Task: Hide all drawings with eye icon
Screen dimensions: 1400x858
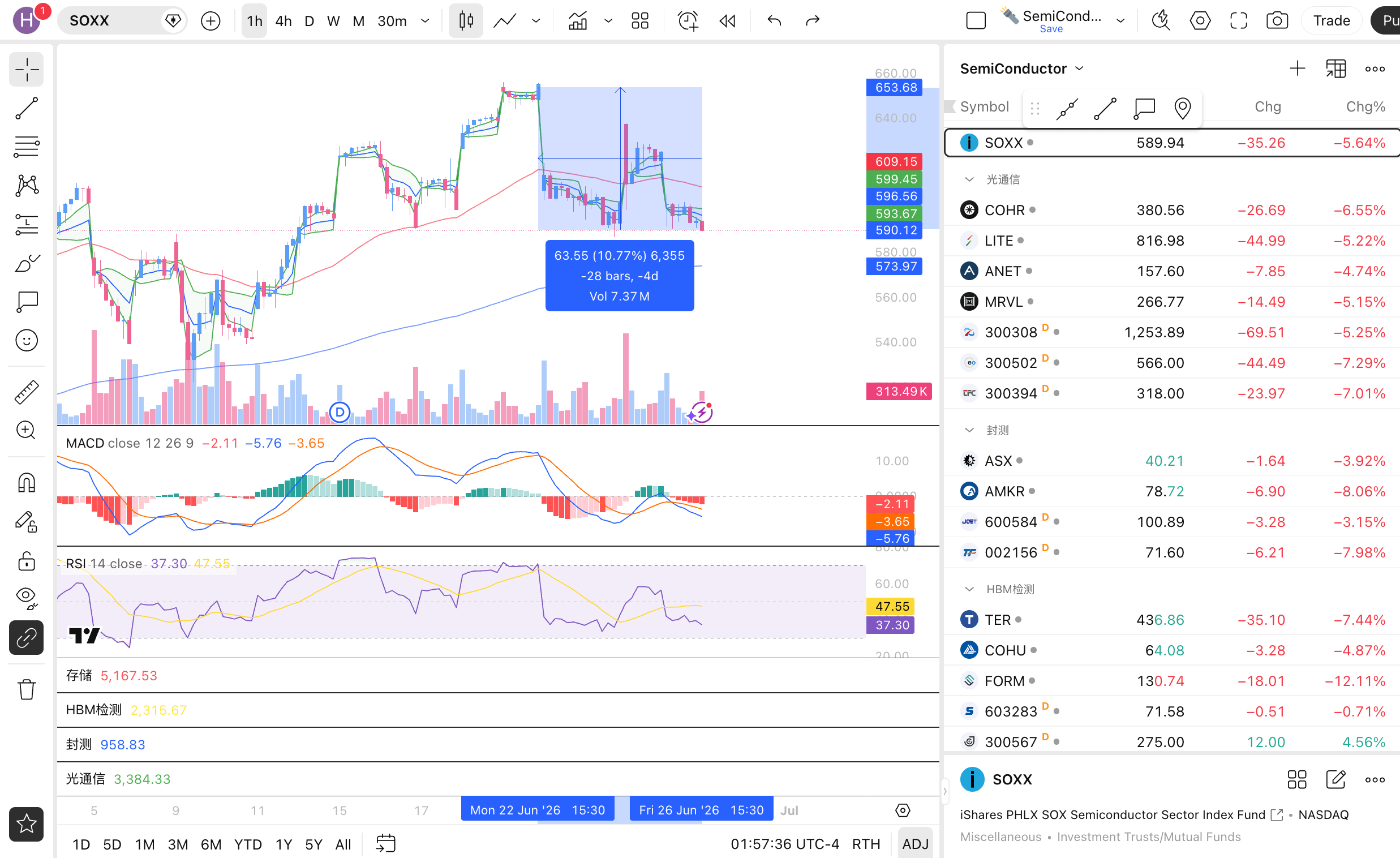Action: click(x=26, y=598)
